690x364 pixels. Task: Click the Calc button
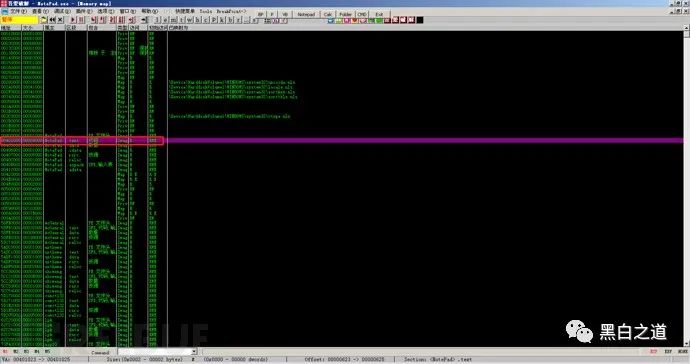328,14
